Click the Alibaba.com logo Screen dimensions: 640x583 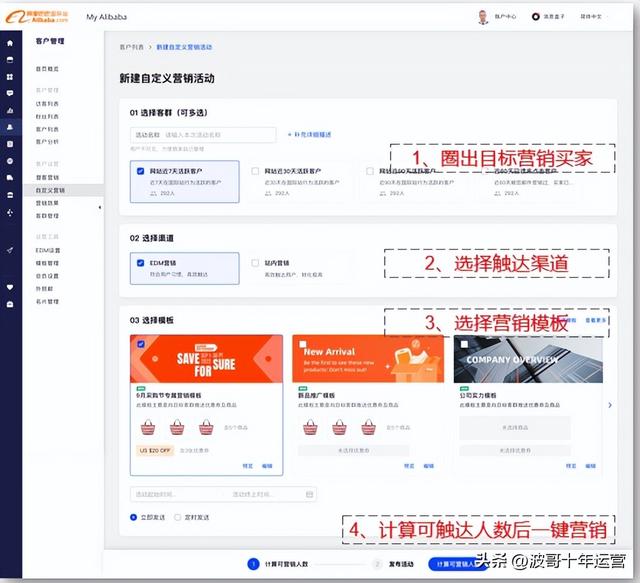pos(37,17)
